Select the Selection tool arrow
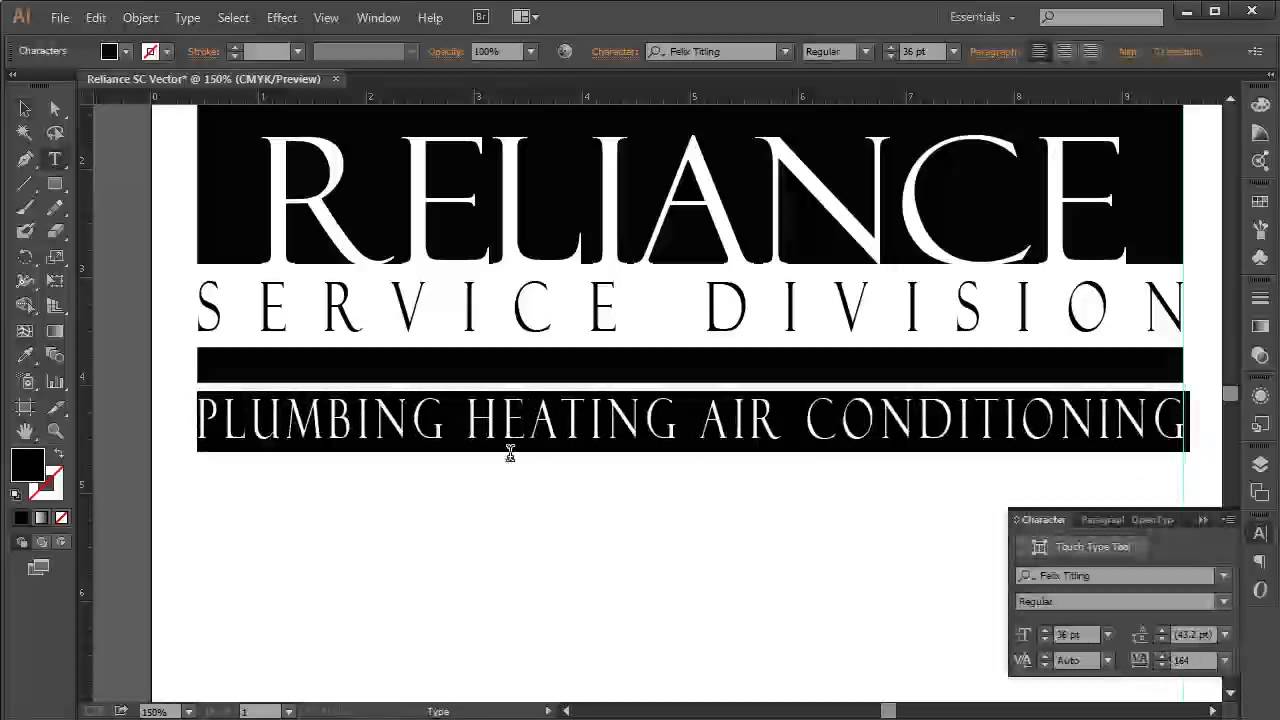This screenshot has height=720, width=1280. [25, 108]
